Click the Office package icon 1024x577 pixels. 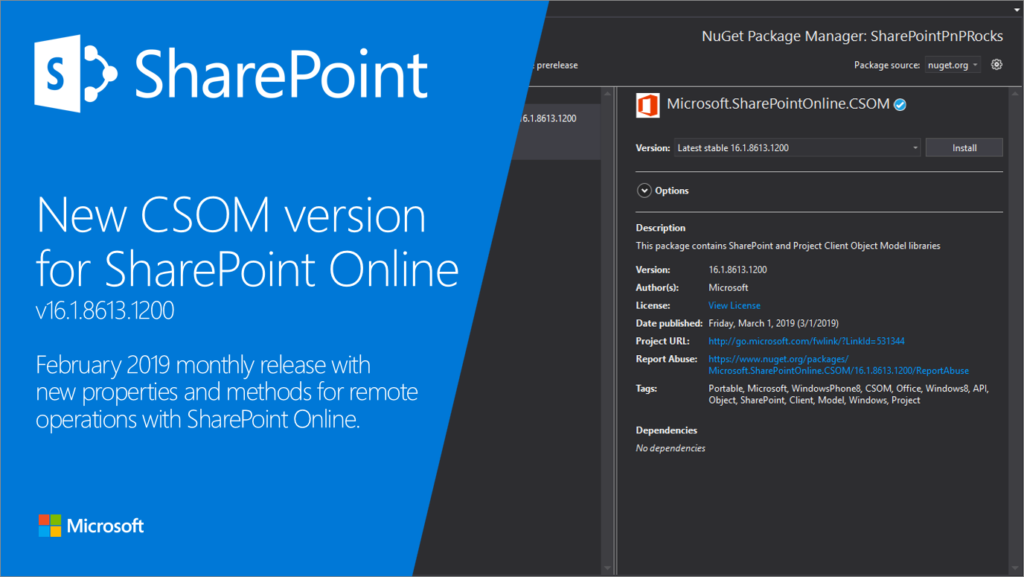(649, 104)
